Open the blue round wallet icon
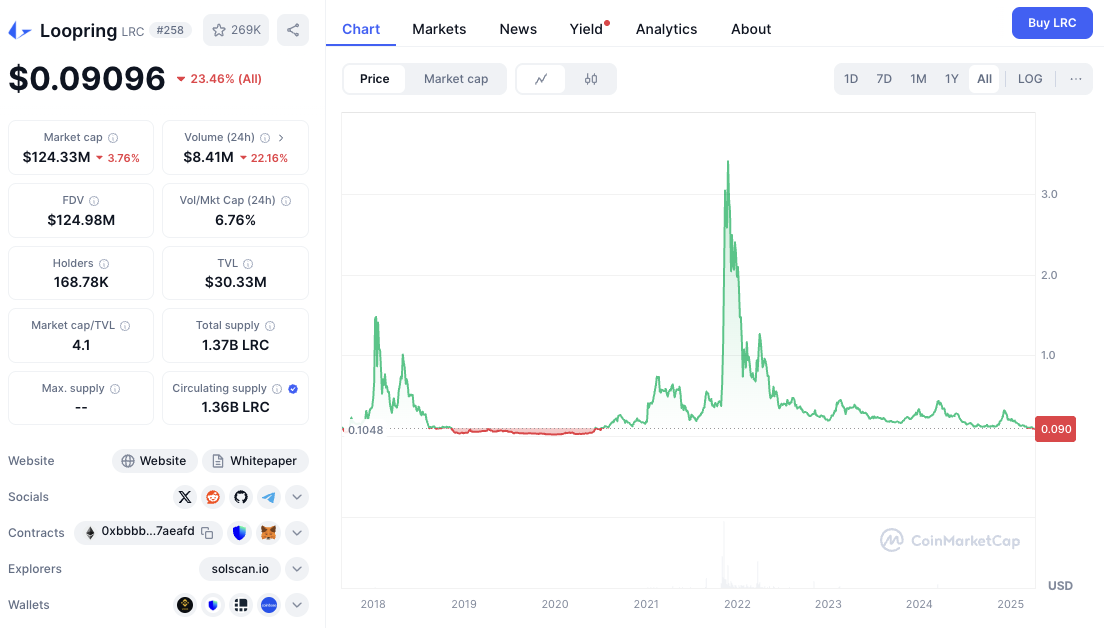Image resolution: width=1104 pixels, height=628 pixels. point(269,605)
